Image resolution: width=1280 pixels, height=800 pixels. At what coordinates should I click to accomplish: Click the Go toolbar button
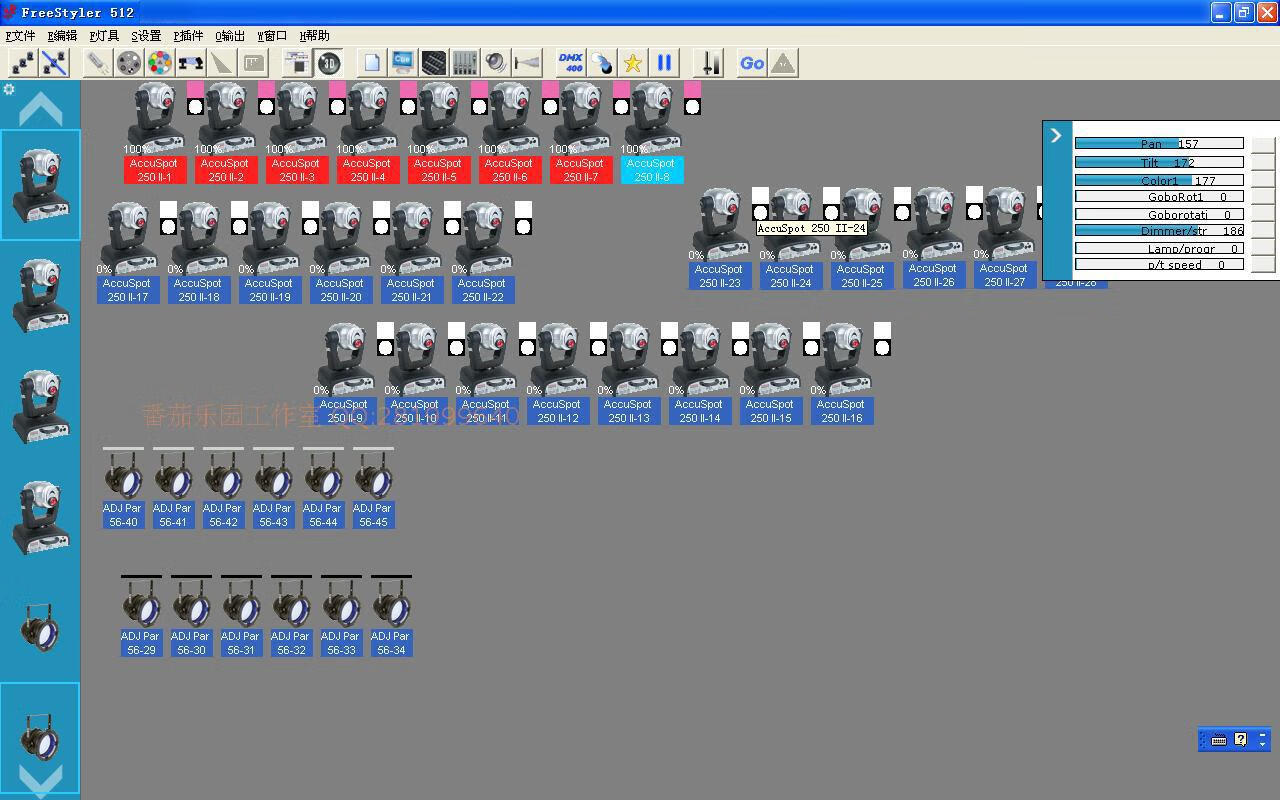(751, 63)
